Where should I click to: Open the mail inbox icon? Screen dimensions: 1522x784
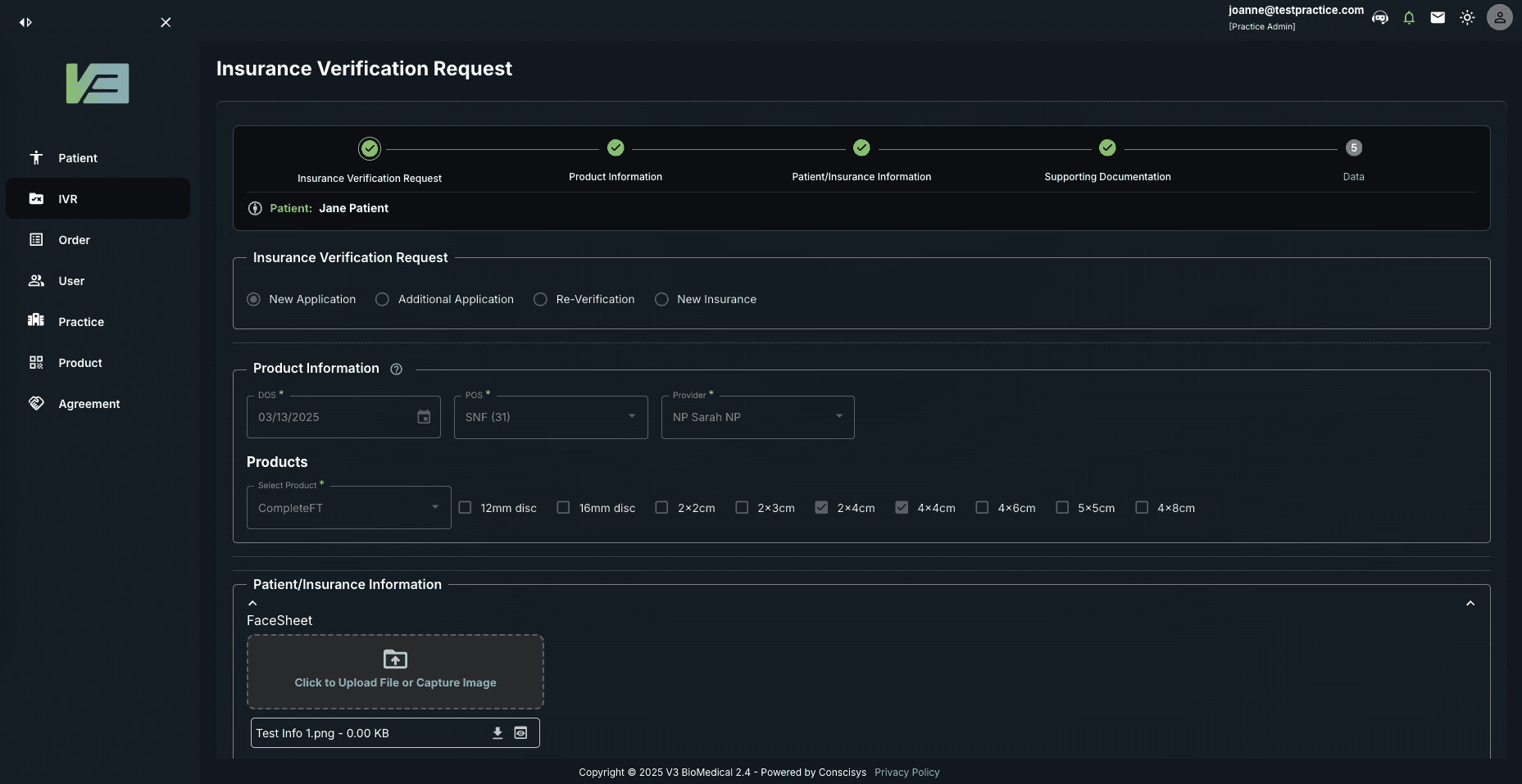pyautogui.click(x=1438, y=17)
